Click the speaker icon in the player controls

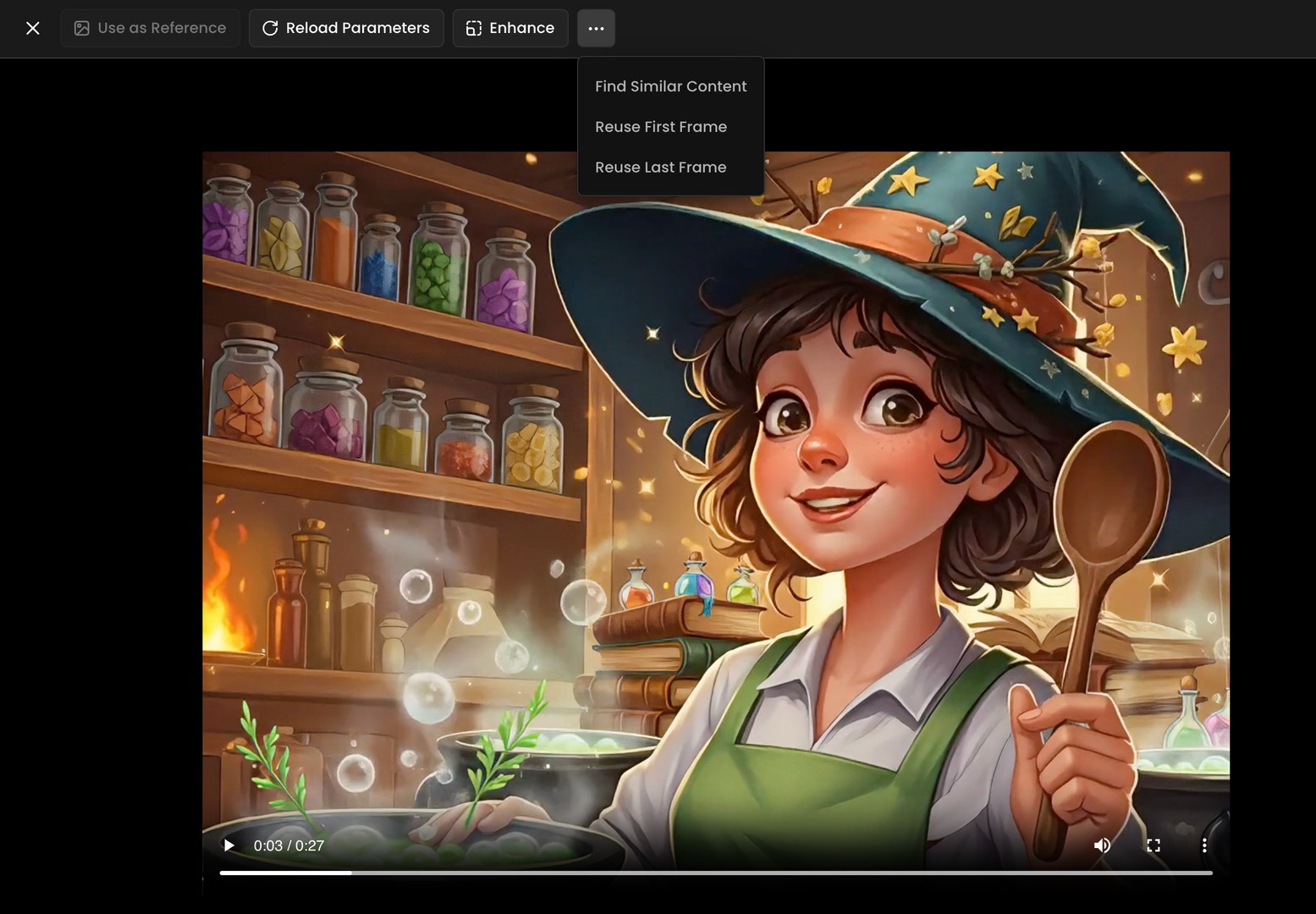tap(1102, 845)
